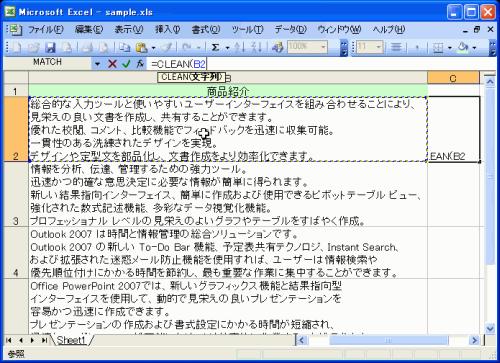Click cell starting with Office PowerPoint 2007では
This screenshot has height=363, width=500.
[228, 307]
